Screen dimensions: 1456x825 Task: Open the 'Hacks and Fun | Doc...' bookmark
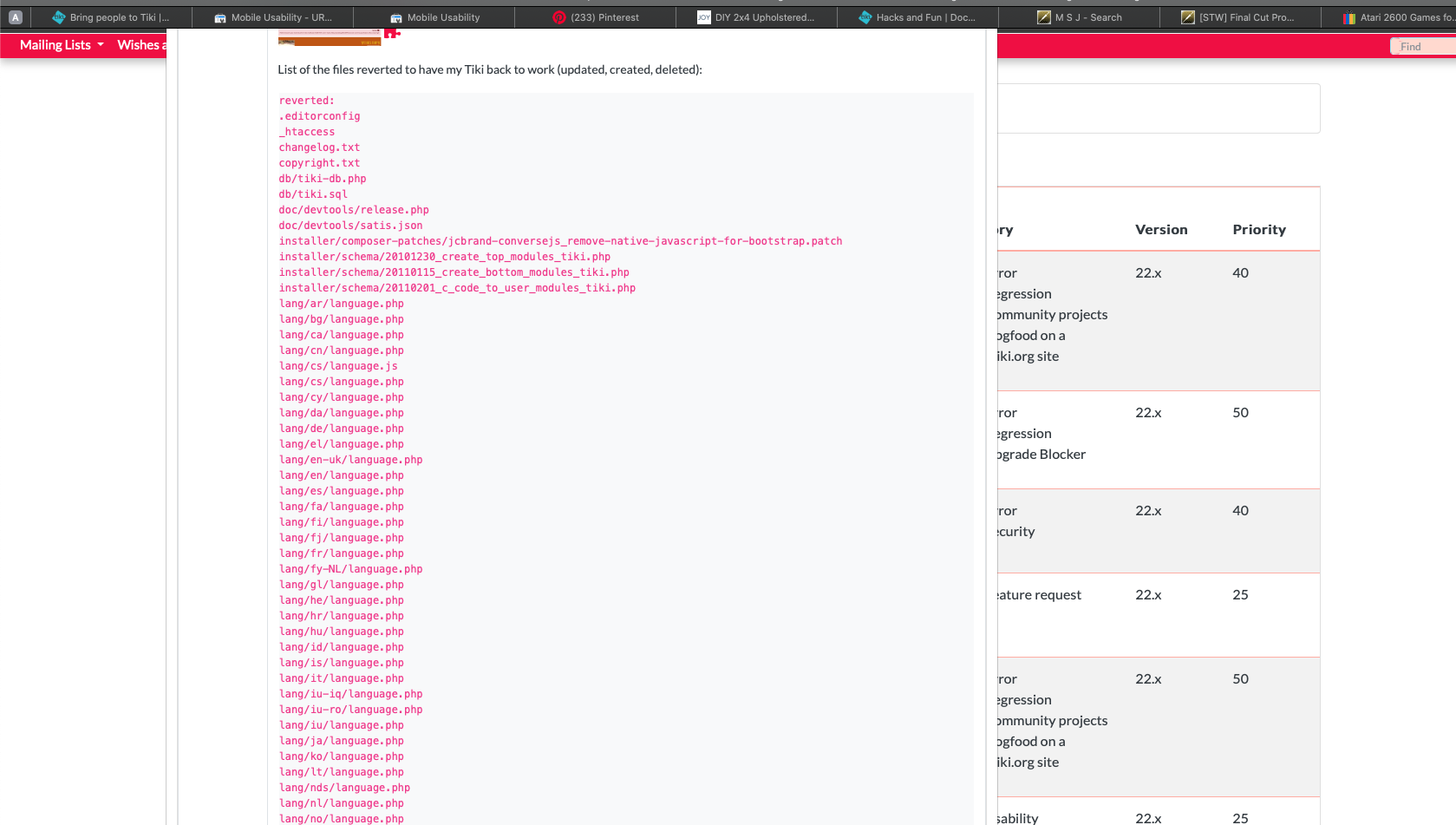(x=917, y=17)
